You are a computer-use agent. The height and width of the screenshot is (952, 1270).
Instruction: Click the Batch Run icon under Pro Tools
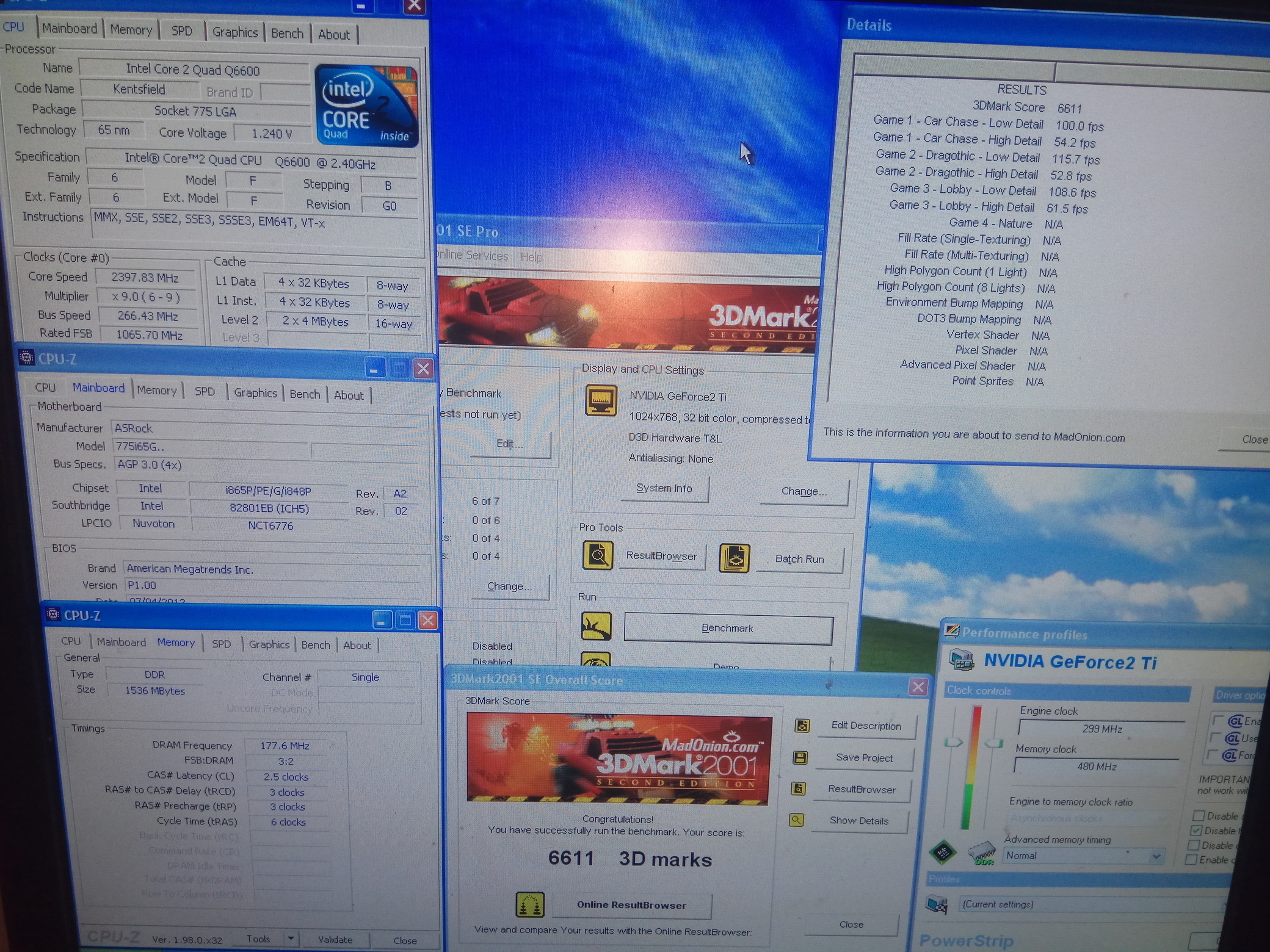pyautogui.click(x=734, y=558)
